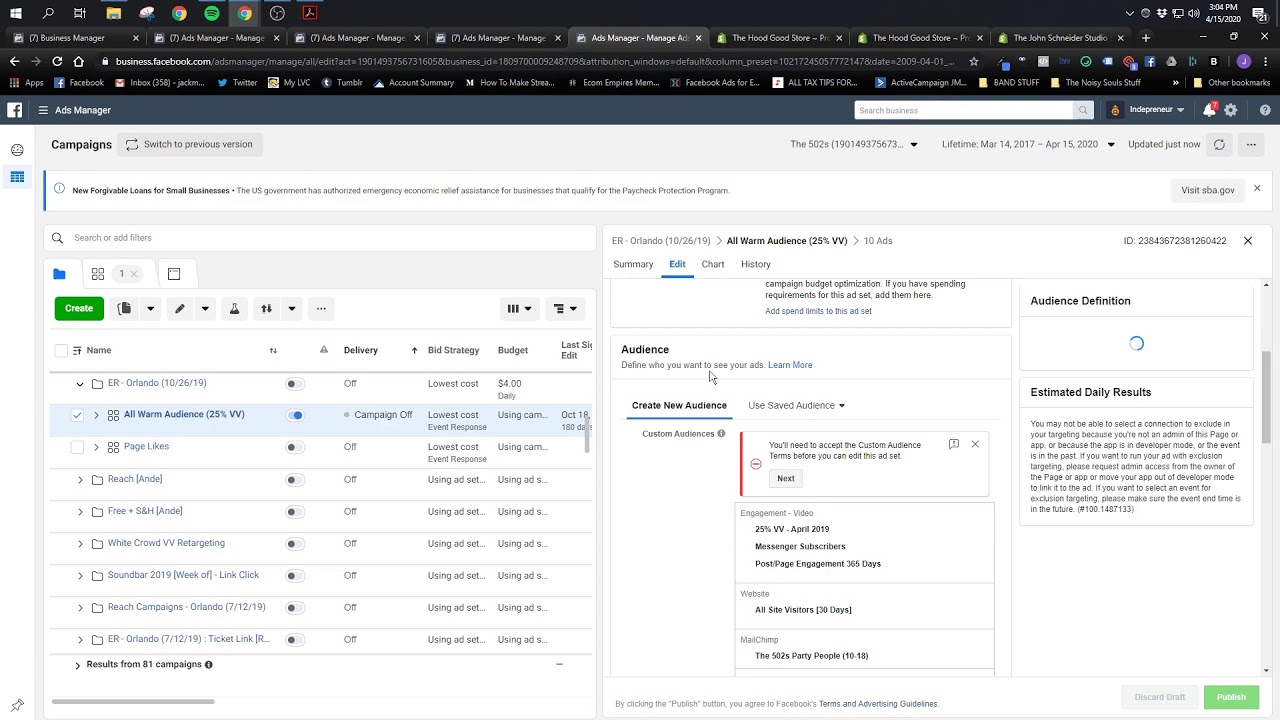Open the ad sets grid view icon
Screen dimensions: 1280x720
pos(98,274)
